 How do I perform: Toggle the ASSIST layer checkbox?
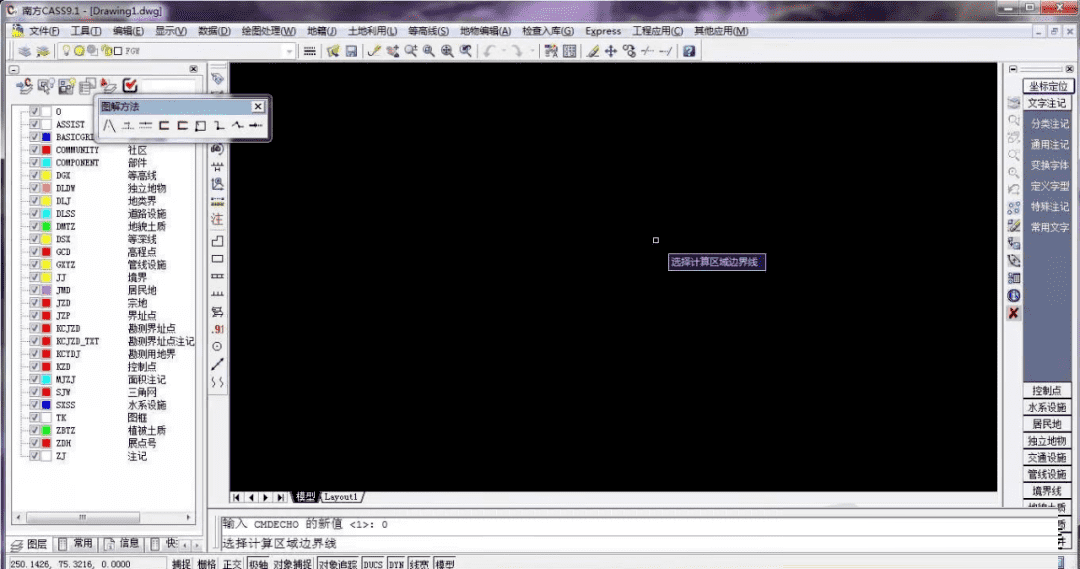[34, 124]
